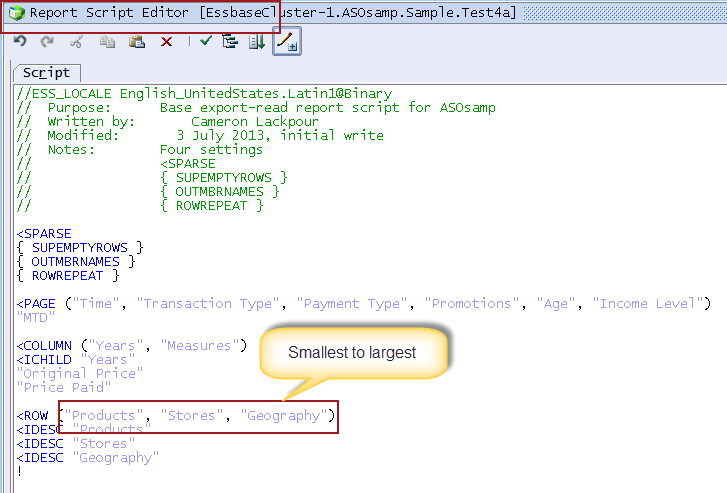Screen dimensions: 727x493
Task: Click the Redo toolbar icon
Action: tap(47, 42)
